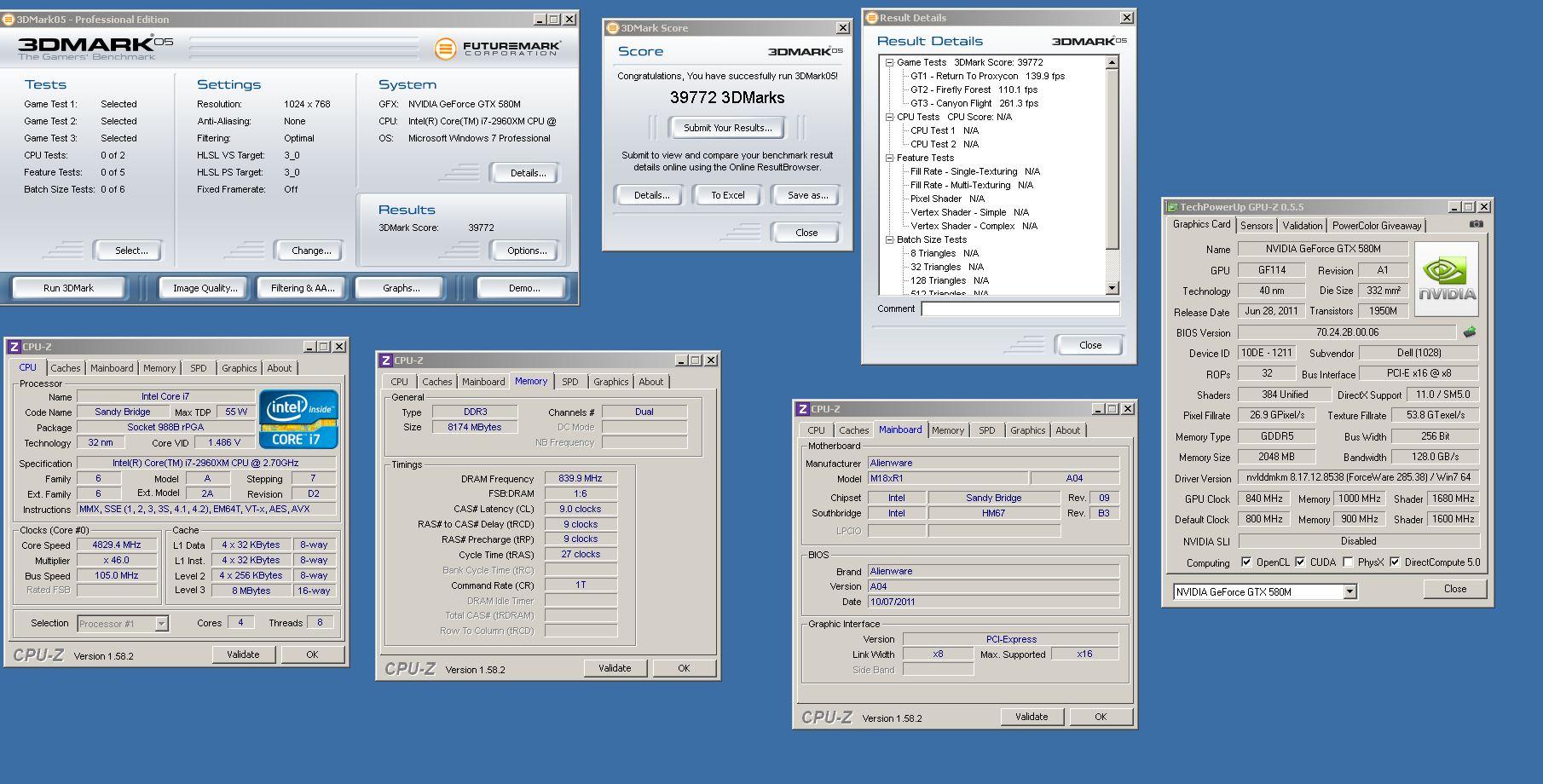Open the Processor #1 selection dropdown
This screenshot has width=1543, height=784.
point(161,624)
